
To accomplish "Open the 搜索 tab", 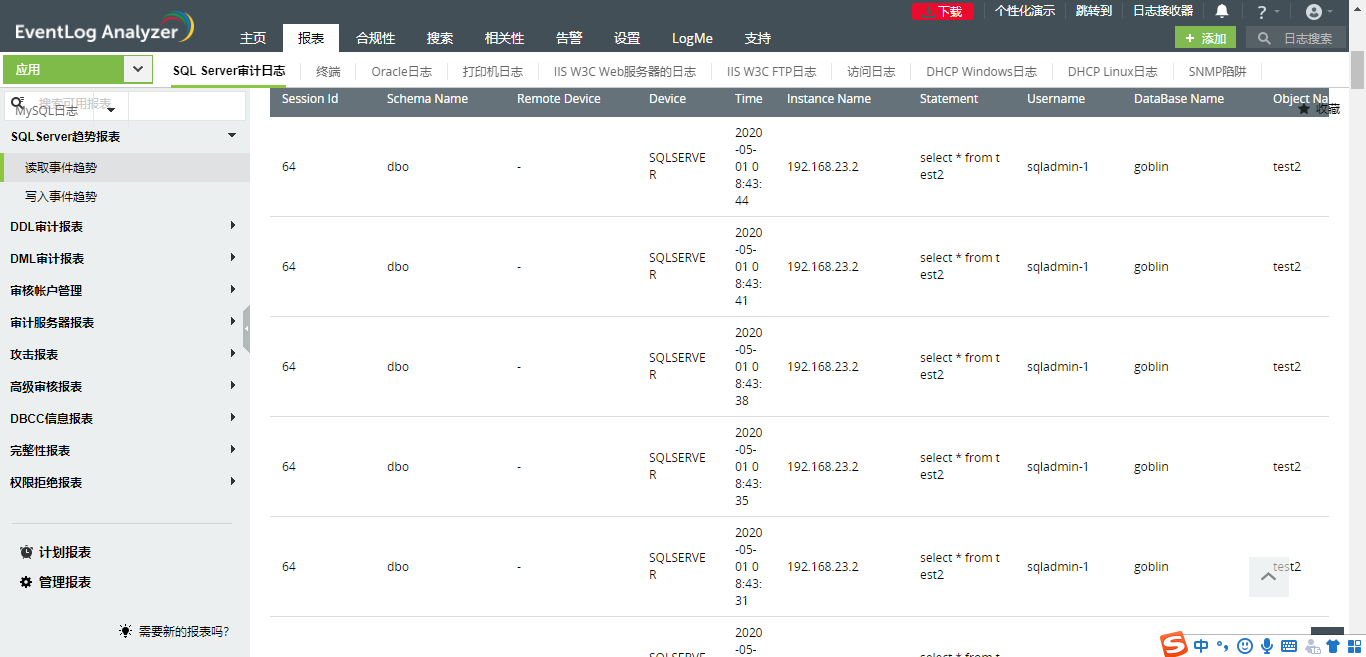I will click(x=440, y=39).
